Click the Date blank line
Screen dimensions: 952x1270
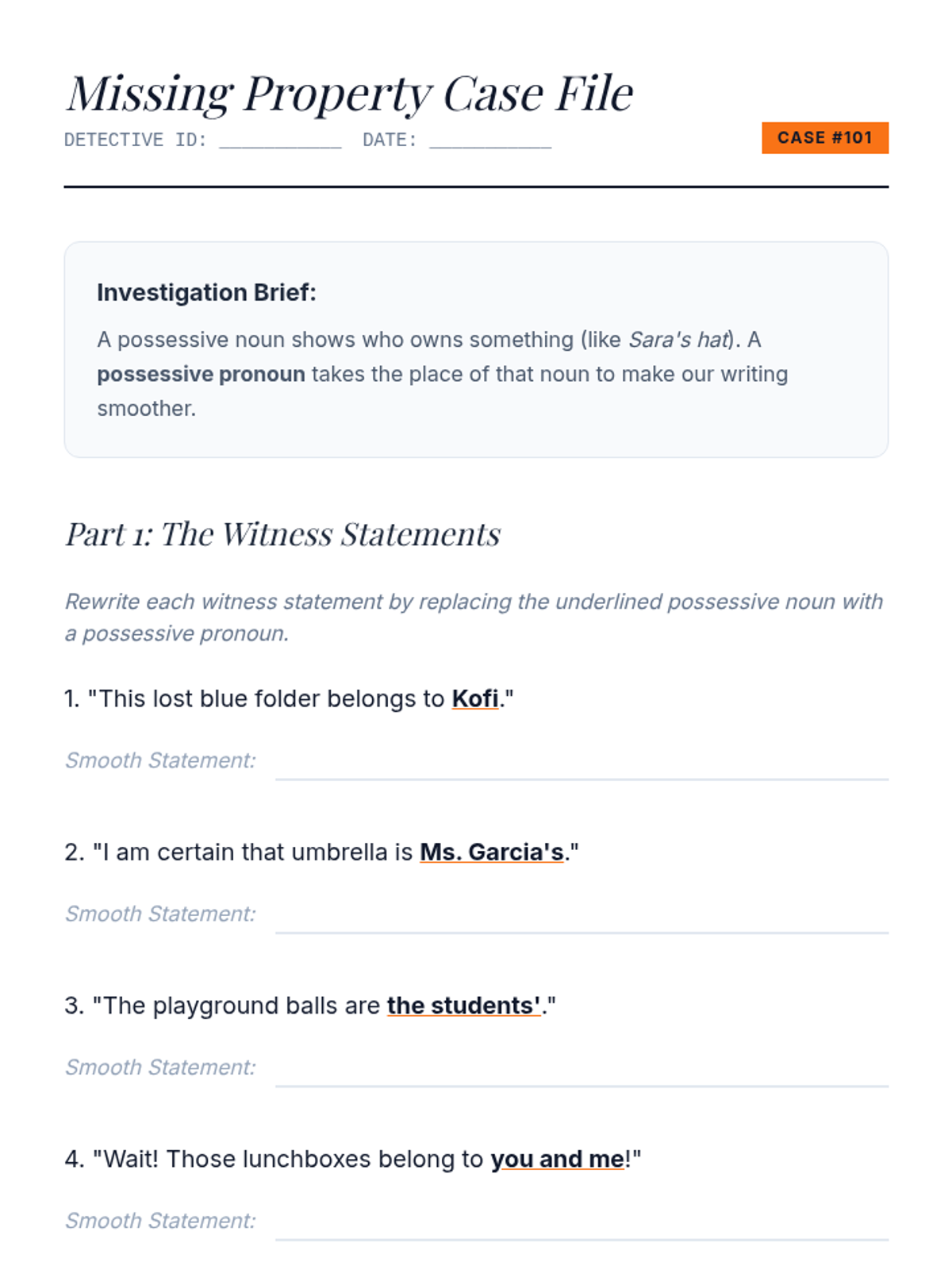click(x=490, y=140)
